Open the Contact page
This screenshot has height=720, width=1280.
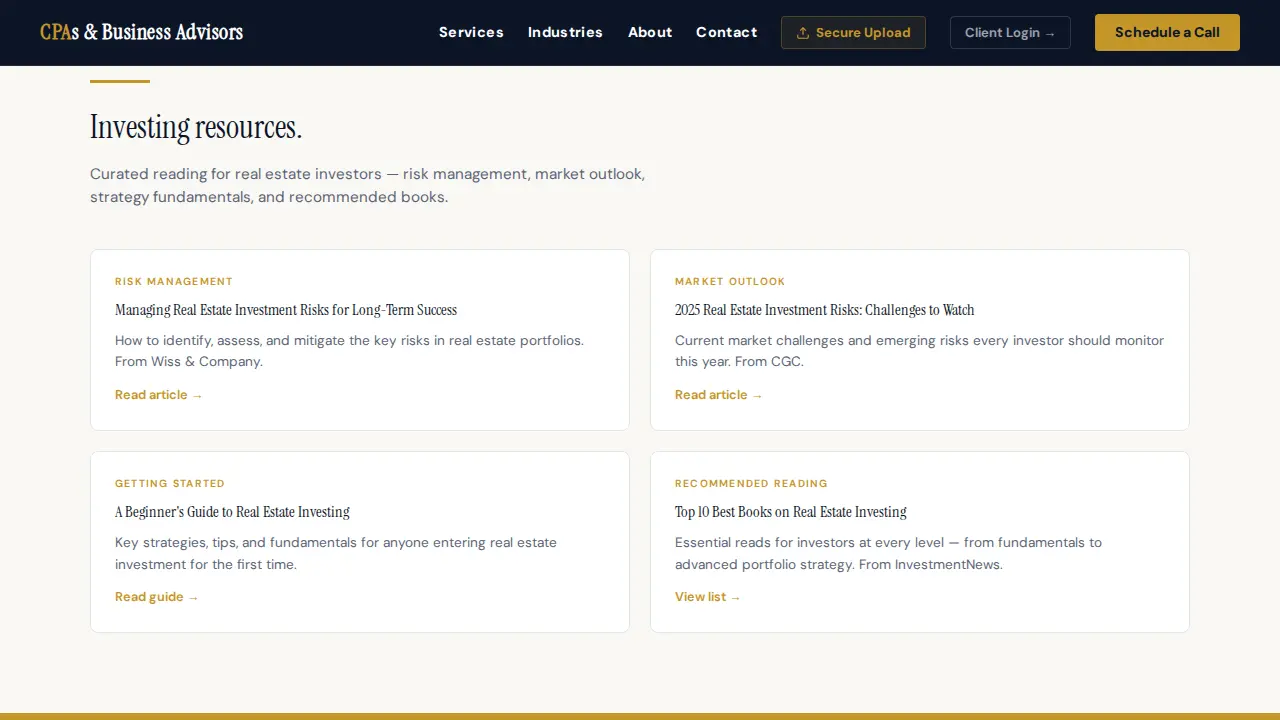pyautogui.click(x=726, y=32)
